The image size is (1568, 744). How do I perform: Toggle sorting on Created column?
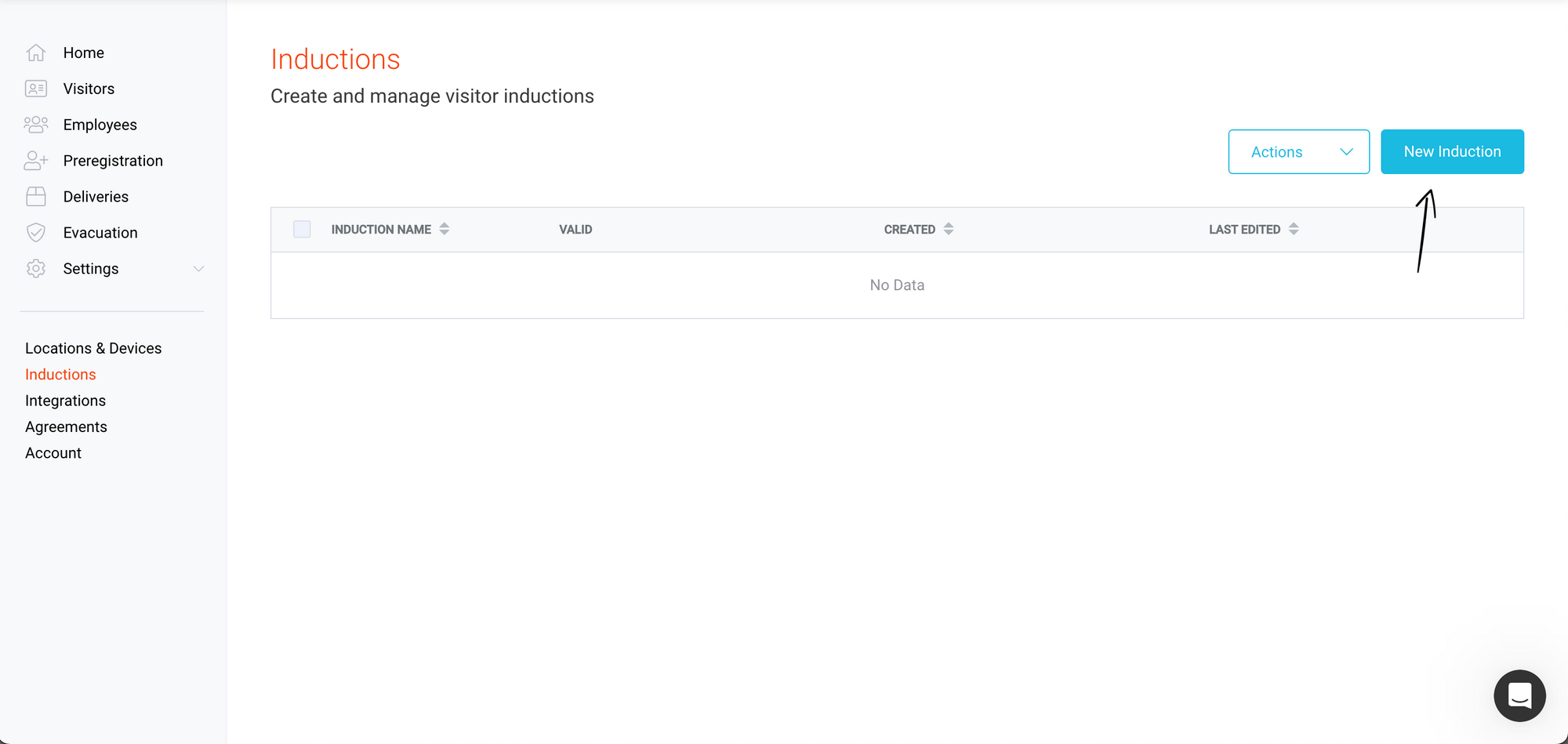tap(949, 229)
